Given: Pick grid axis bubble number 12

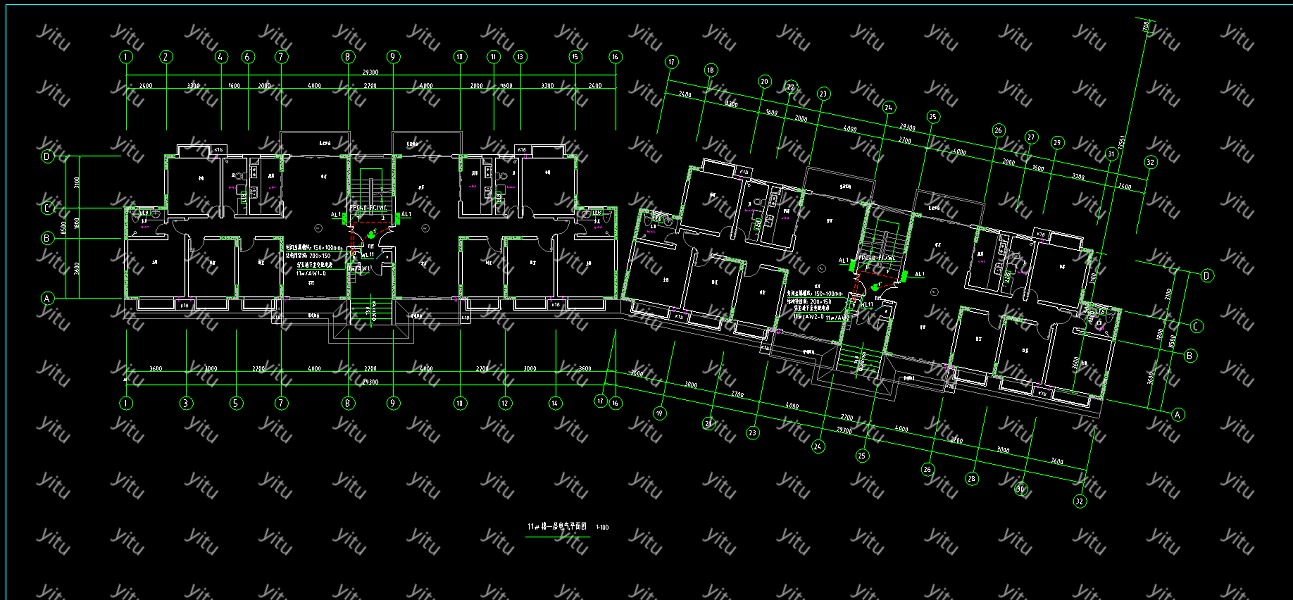Looking at the screenshot, I should [505, 404].
